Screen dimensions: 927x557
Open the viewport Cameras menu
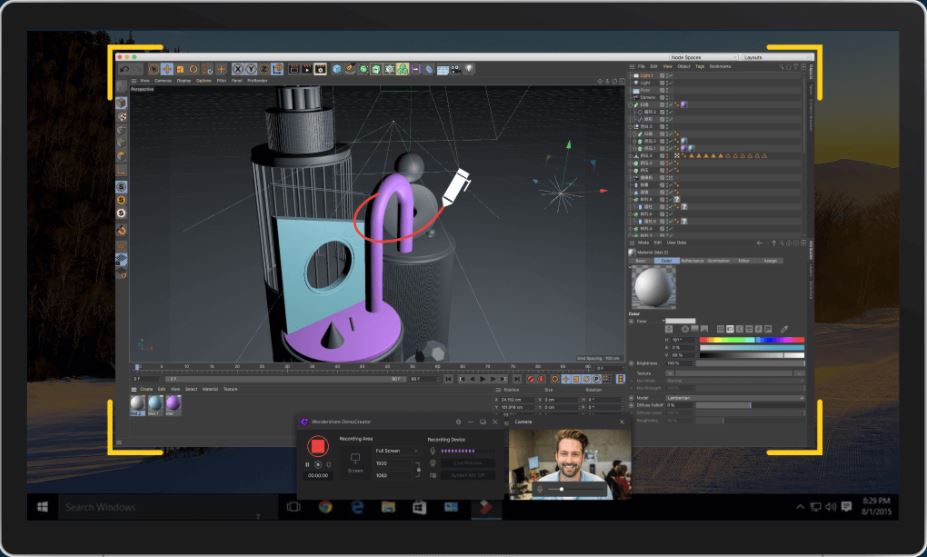click(x=163, y=80)
